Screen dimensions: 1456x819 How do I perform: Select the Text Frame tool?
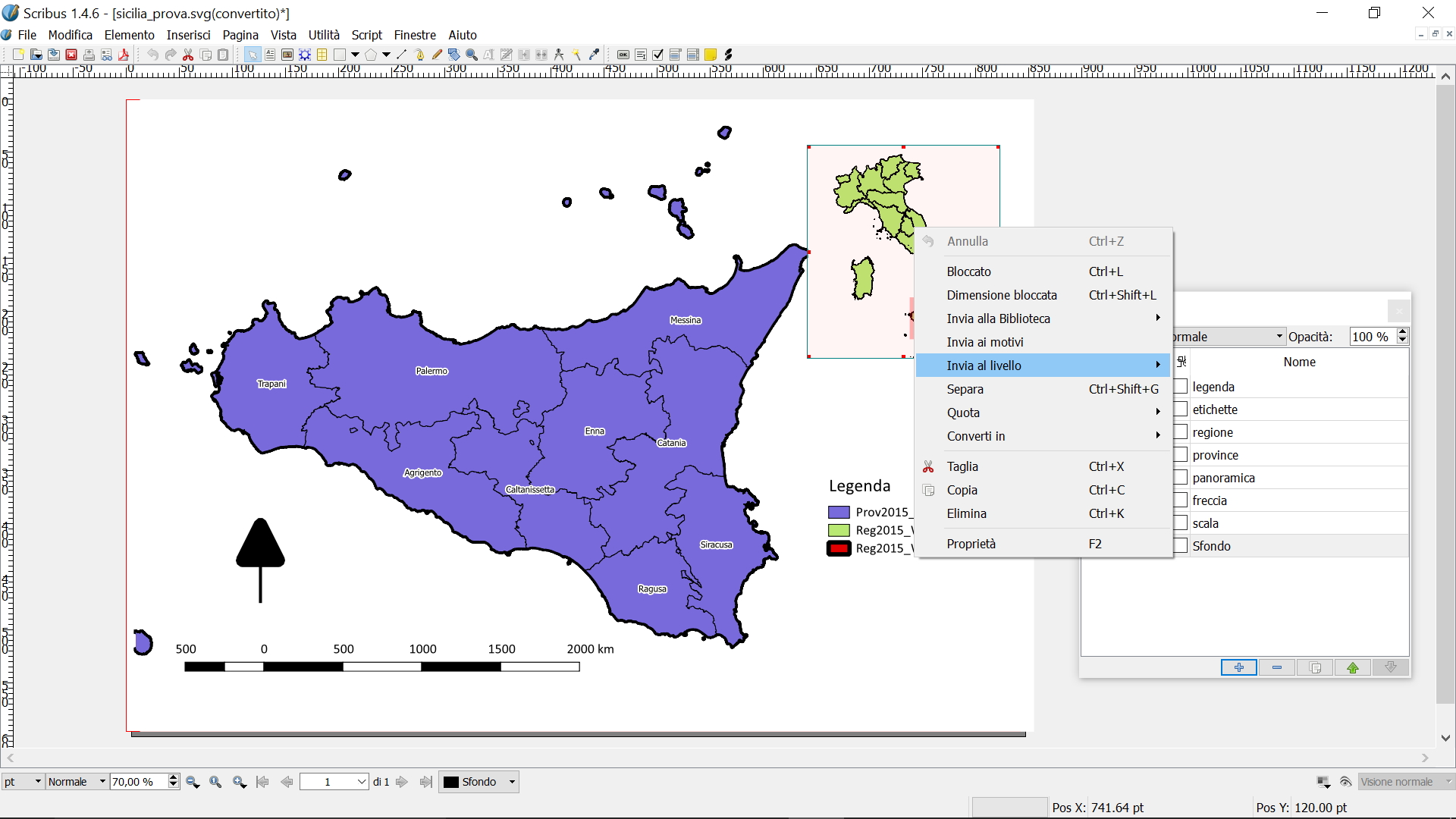coord(270,55)
